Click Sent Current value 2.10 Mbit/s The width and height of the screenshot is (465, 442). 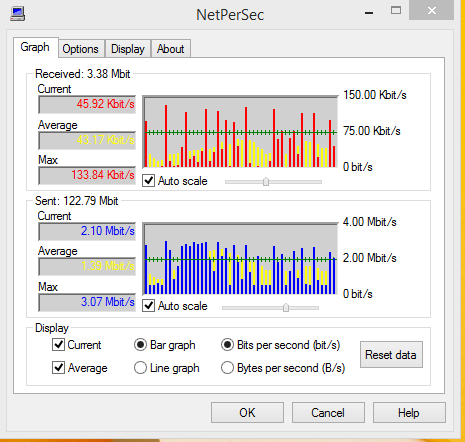[87, 231]
